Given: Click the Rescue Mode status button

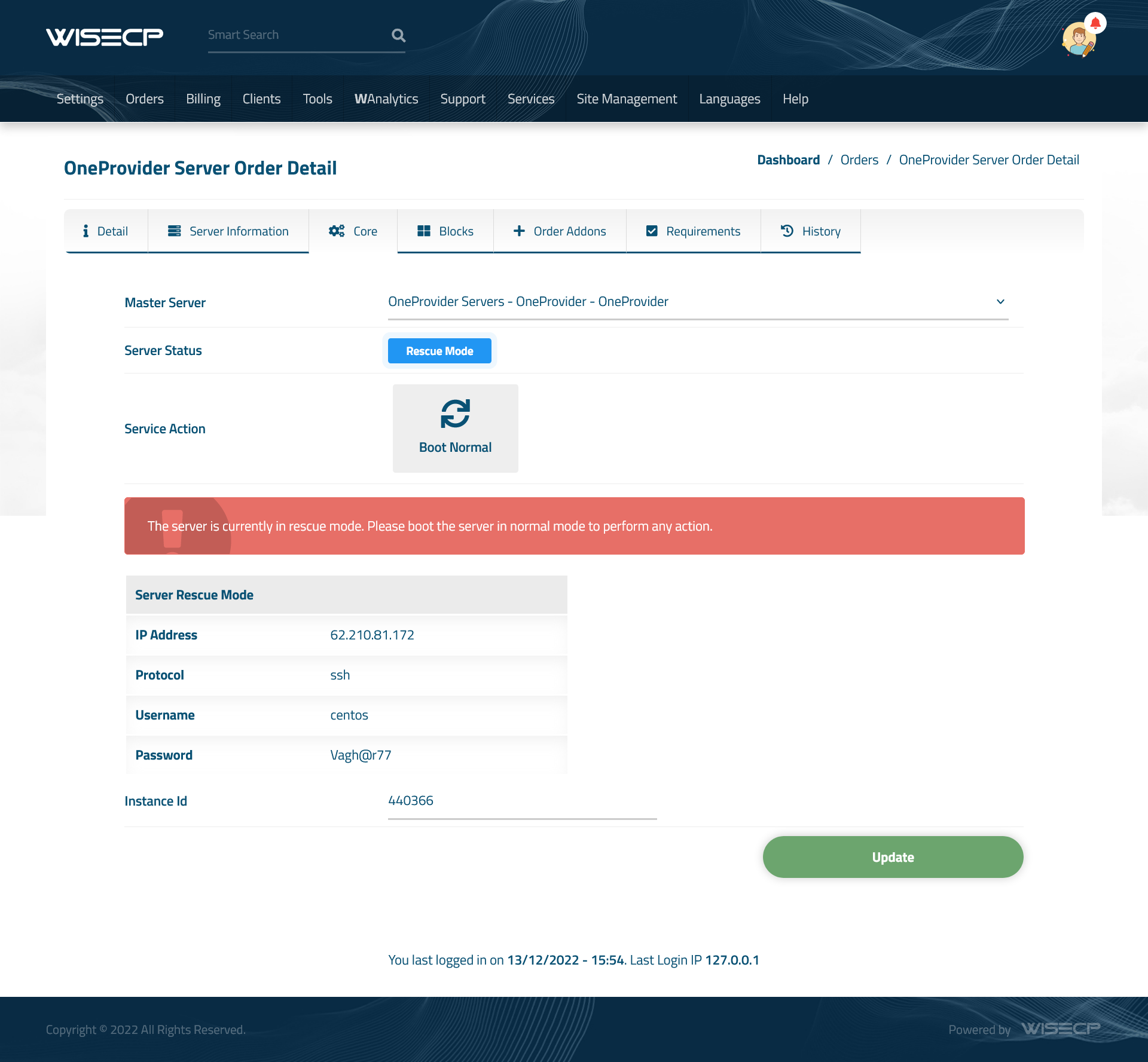Looking at the screenshot, I should 439,351.
